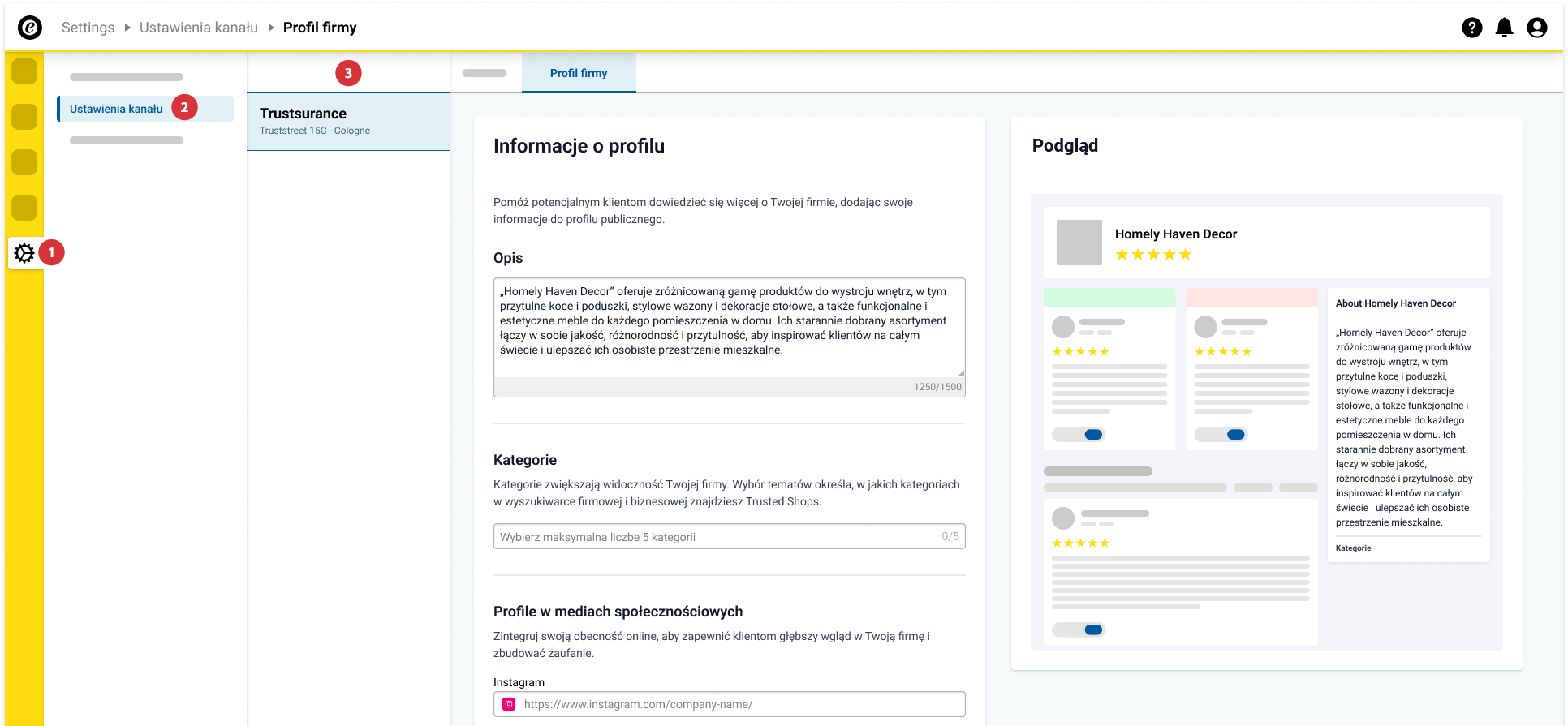
Task: Switch to the Profil firmy tab
Action: pyautogui.click(x=579, y=73)
